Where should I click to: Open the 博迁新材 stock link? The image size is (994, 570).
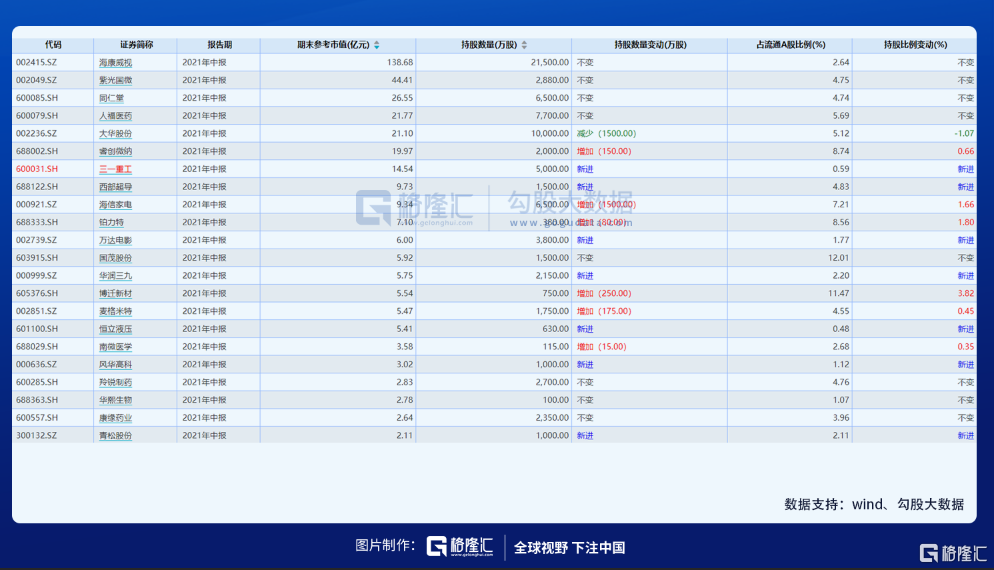pyautogui.click(x=115, y=294)
